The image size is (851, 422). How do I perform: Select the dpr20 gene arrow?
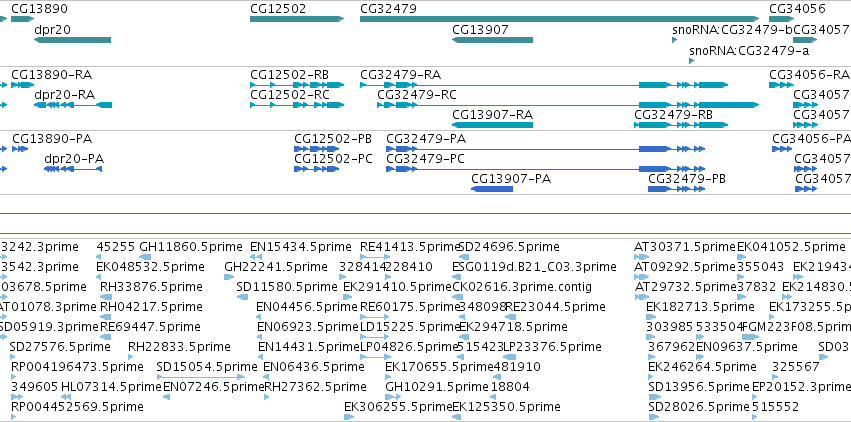(73, 40)
